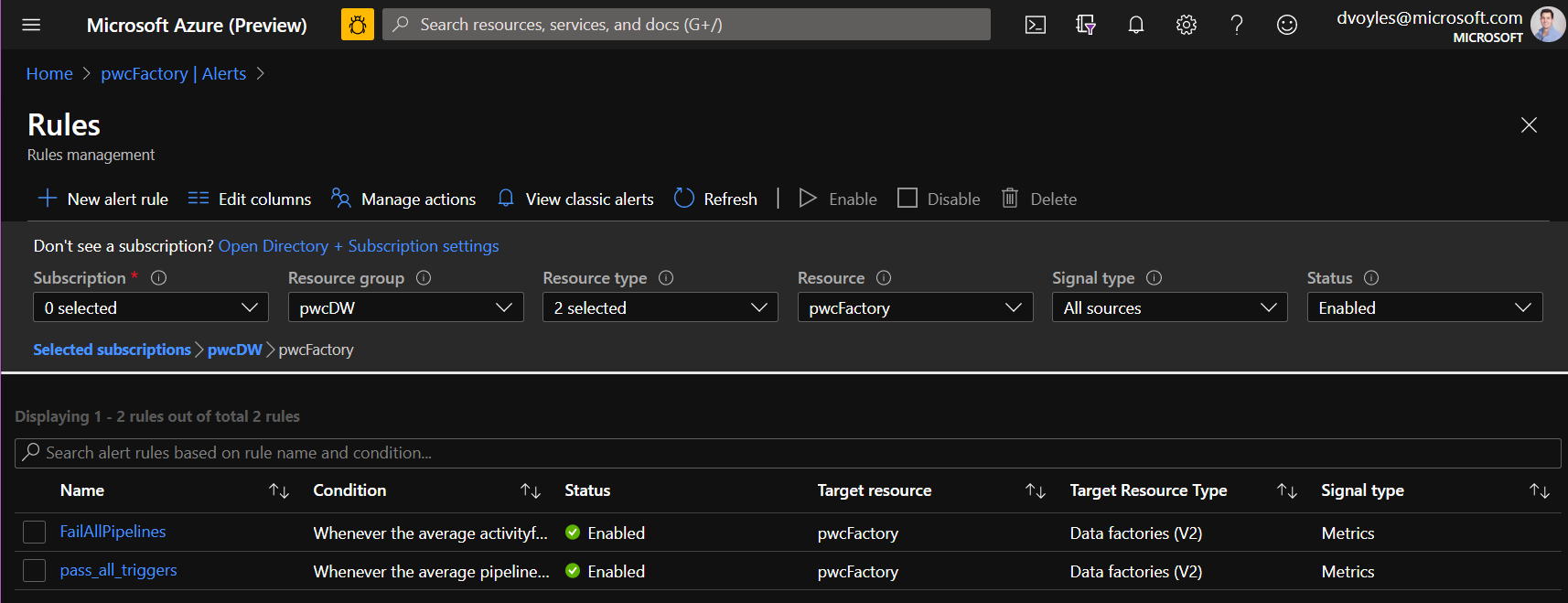Click the Enable toolbar button
Viewport: 1568px width, 603px height.
[838, 199]
